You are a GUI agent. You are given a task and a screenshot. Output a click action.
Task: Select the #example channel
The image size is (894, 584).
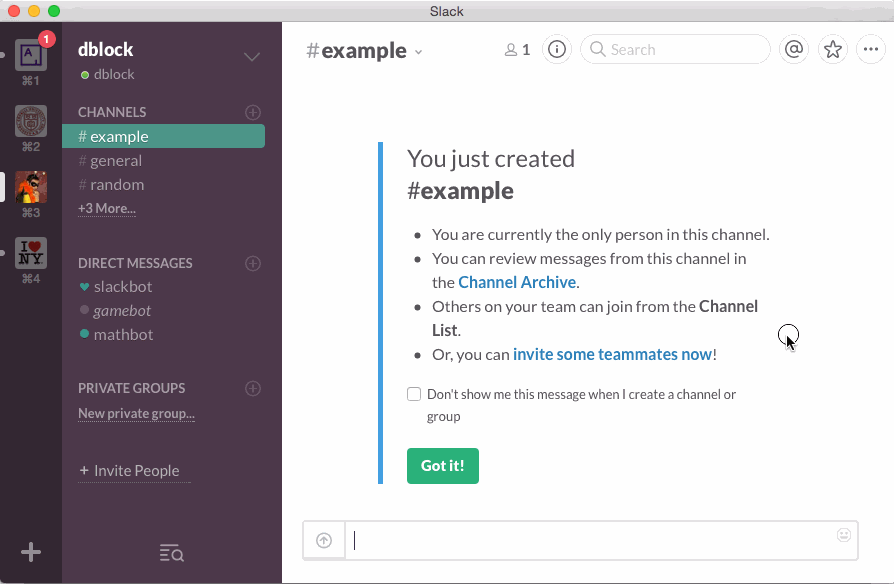coord(163,136)
